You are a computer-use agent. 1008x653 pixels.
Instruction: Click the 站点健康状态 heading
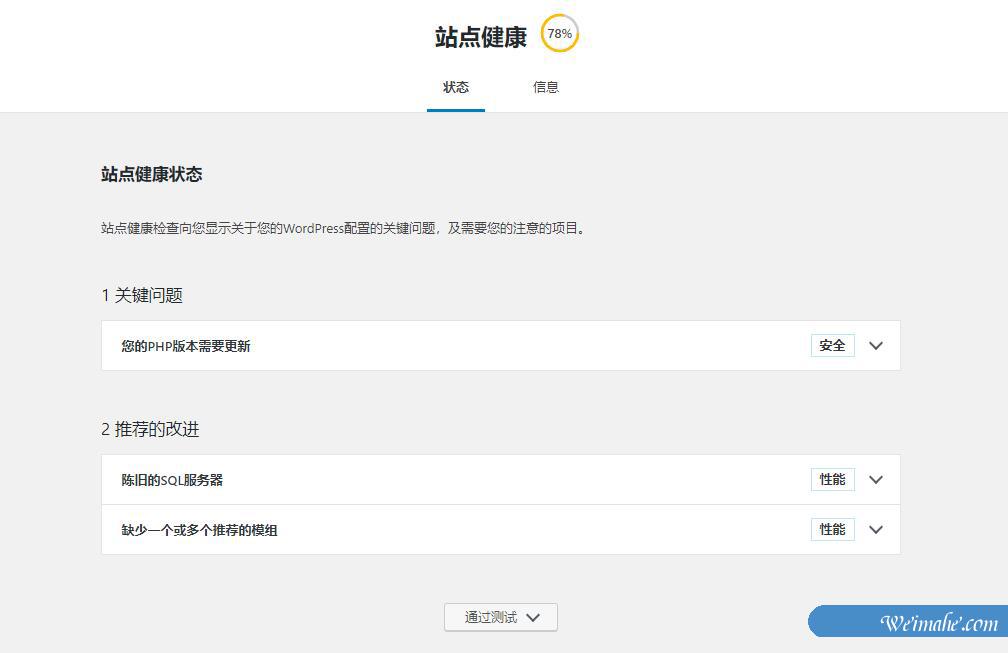(x=151, y=174)
